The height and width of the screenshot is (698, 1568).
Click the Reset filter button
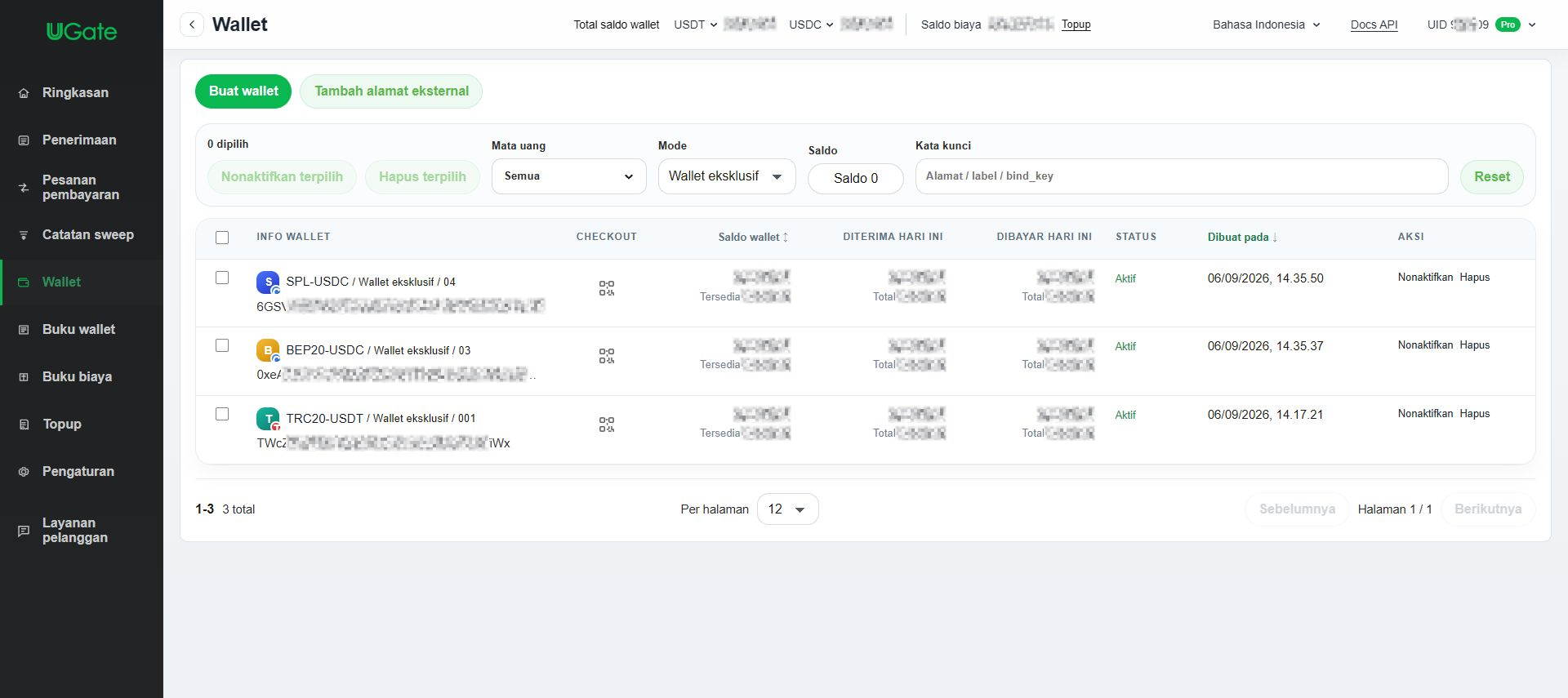pyautogui.click(x=1492, y=177)
